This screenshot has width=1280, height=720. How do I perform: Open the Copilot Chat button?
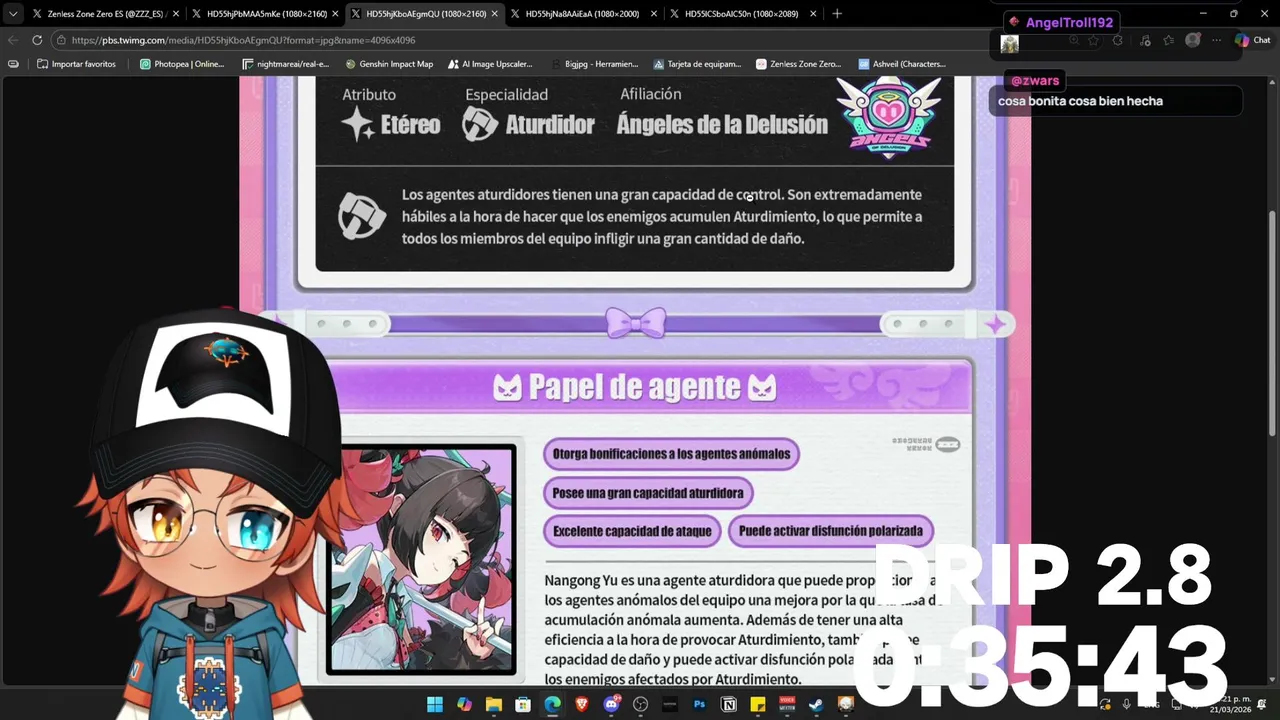click(x=1252, y=40)
